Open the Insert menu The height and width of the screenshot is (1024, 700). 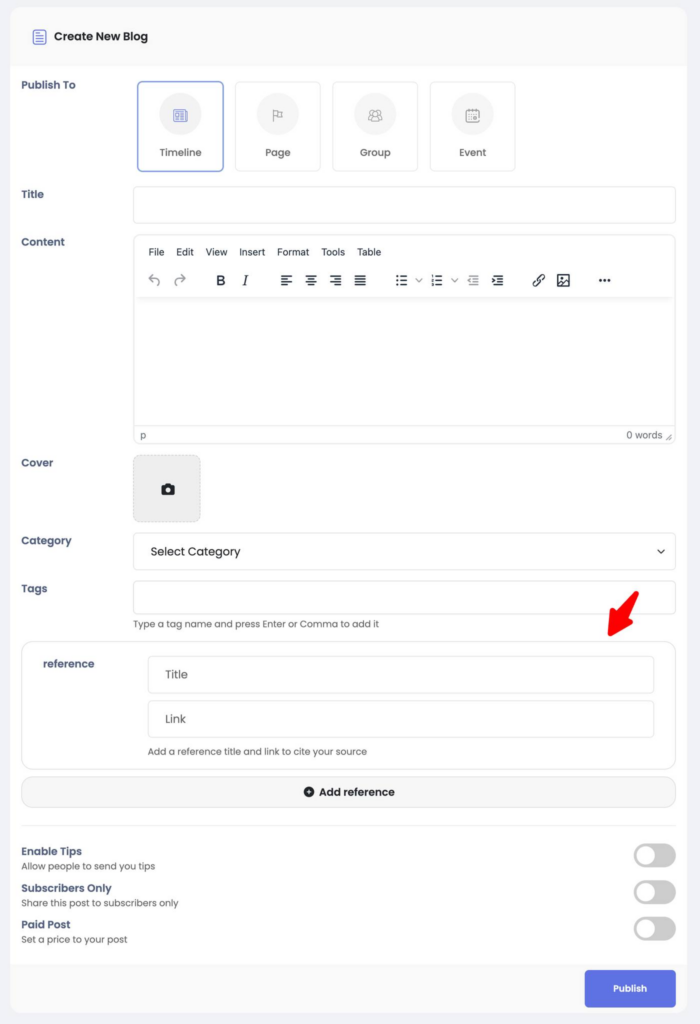(252, 252)
